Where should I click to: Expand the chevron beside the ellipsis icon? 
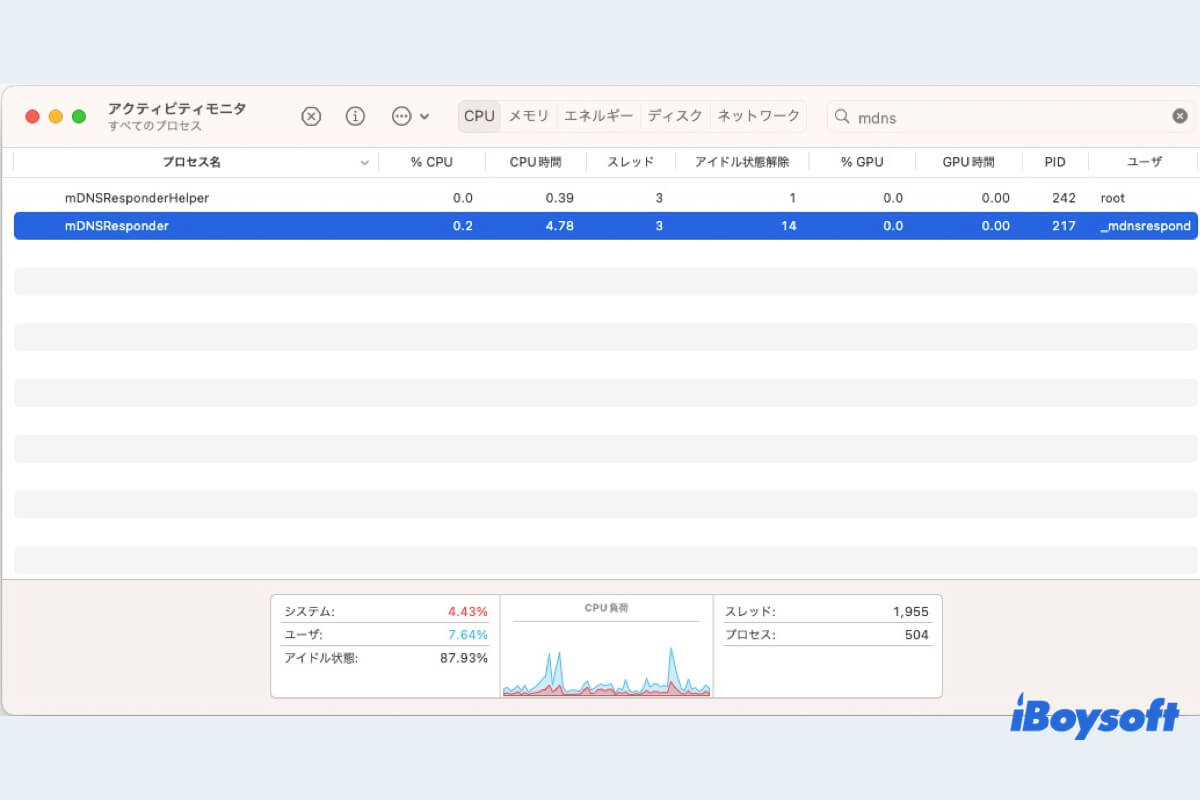coord(425,116)
